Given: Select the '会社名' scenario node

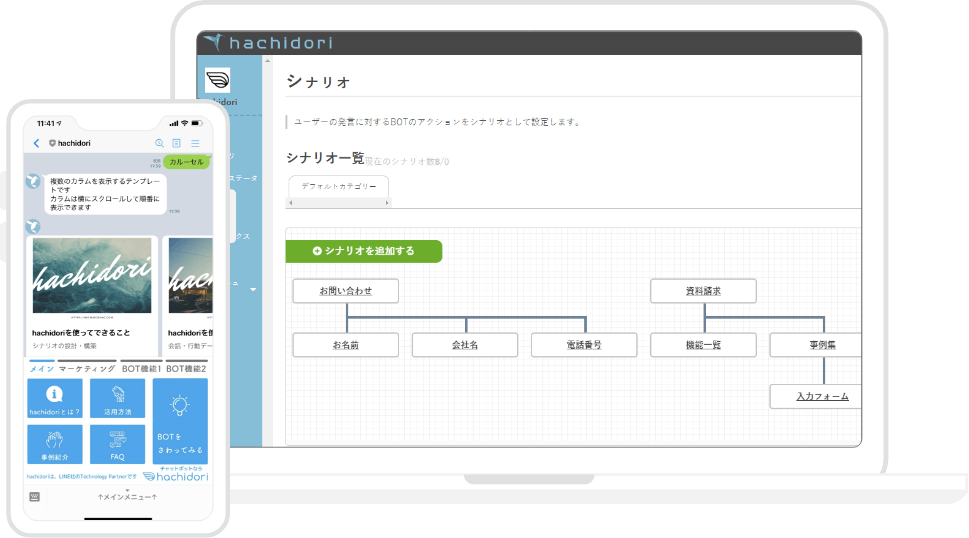Looking at the screenshot, I should point(465,345).
